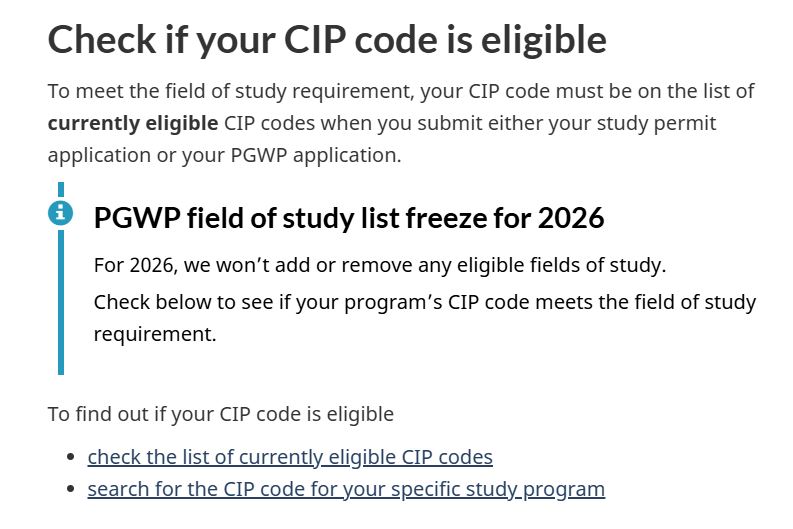Click the "Check below to see if your program's" sentence
Screen dimensions: 793x529
425,302
